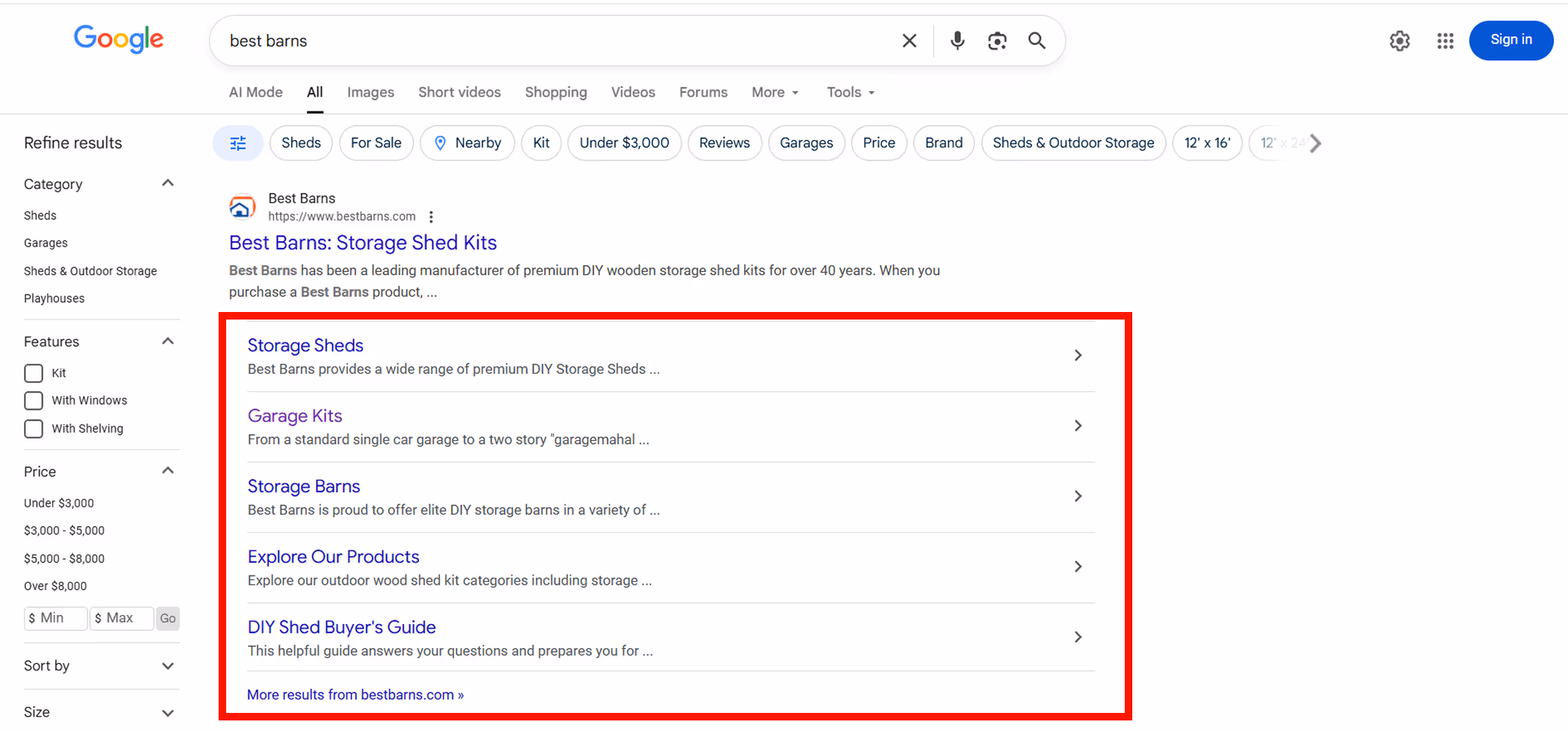Open Google Lens image search icon
This screenshot has width=1568, height=731.
pos(997,41)
